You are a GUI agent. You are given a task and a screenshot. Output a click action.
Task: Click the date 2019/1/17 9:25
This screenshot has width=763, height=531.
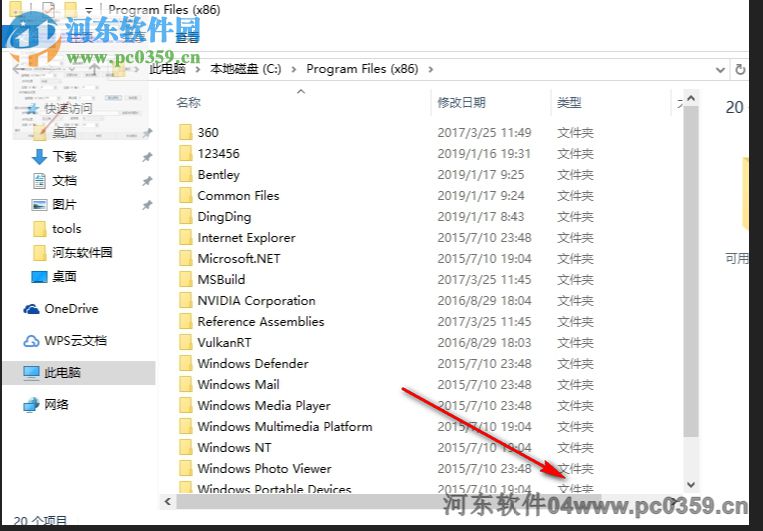(481, 174)
